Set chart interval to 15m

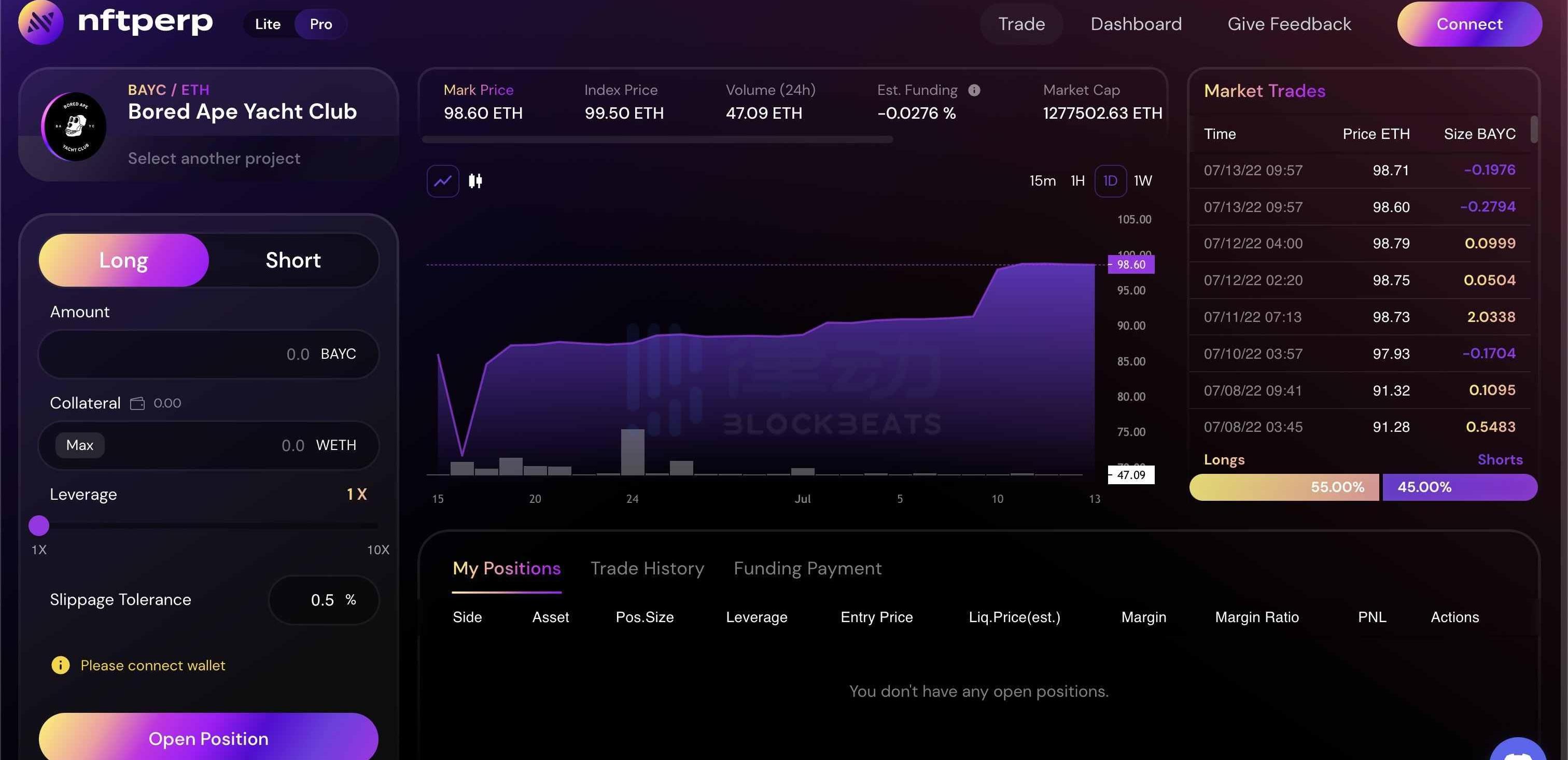point(1042,181)
